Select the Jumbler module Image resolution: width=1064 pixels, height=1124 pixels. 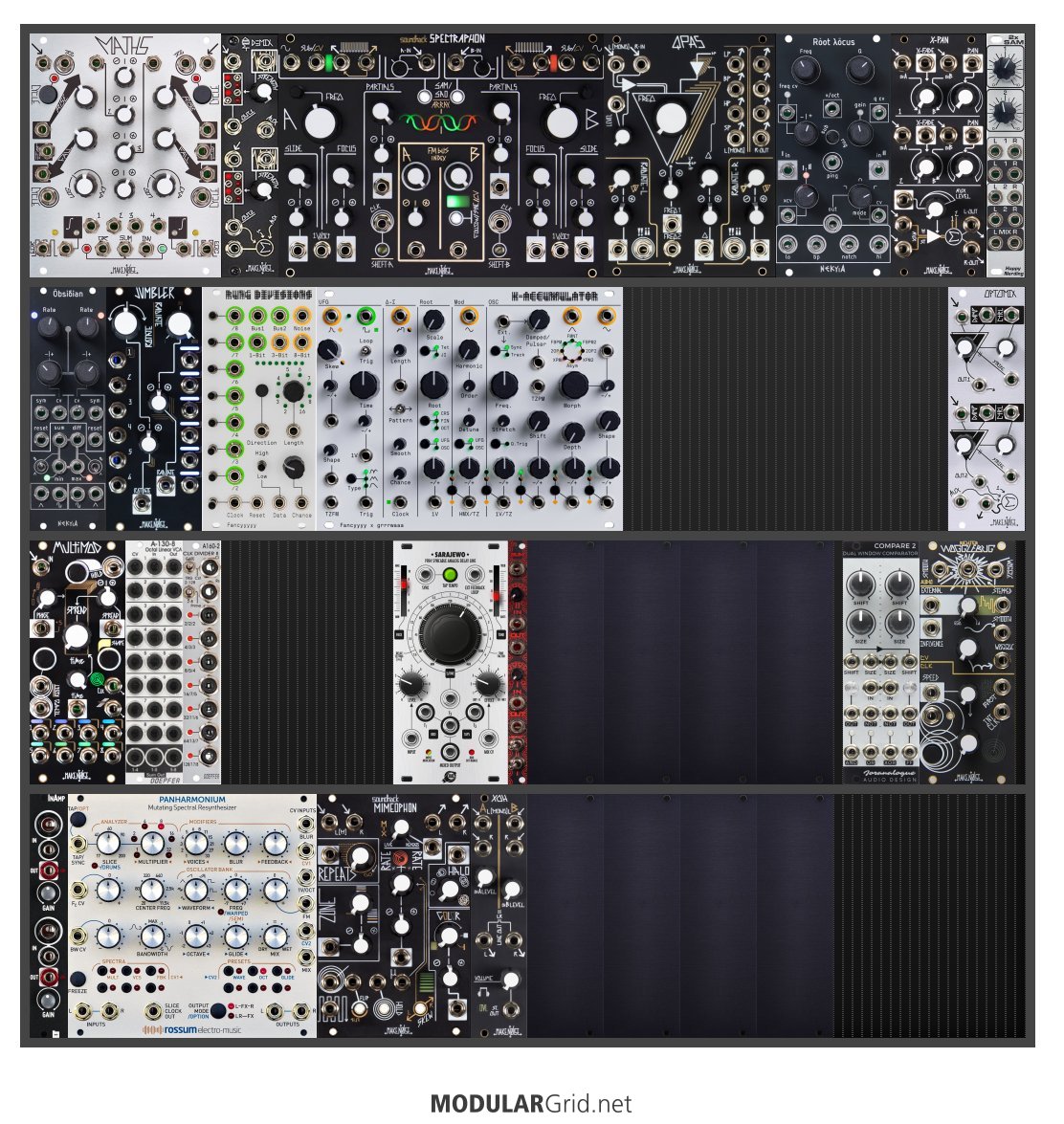[x=154, y=408]
